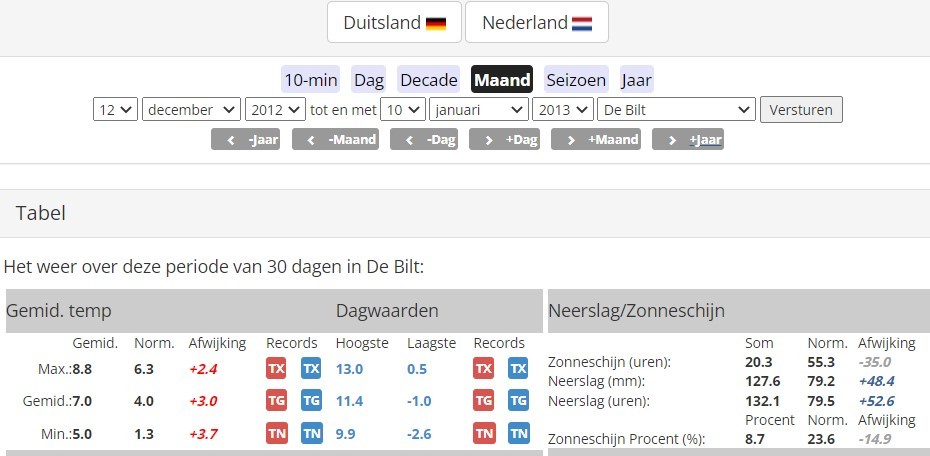
Task: Advance one month with +Maand
Action: tap(596, 139)
